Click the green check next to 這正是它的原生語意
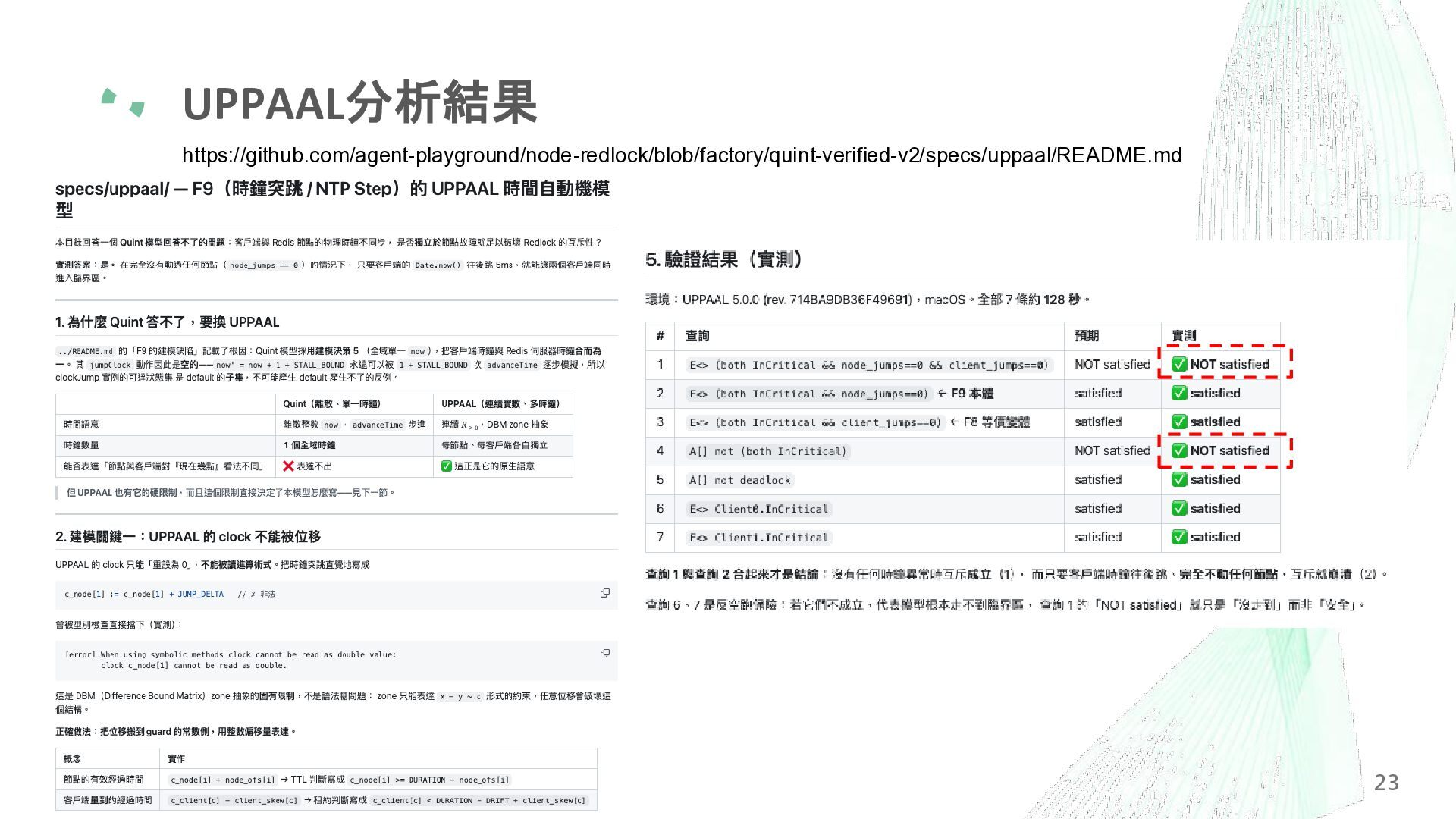The width and height of the screenshot is (1456, 819). click(447, 466)
